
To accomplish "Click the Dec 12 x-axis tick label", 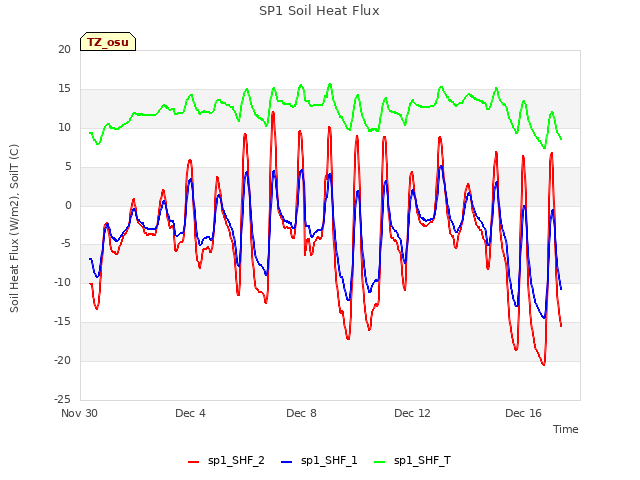I will (x=412, y=413).
